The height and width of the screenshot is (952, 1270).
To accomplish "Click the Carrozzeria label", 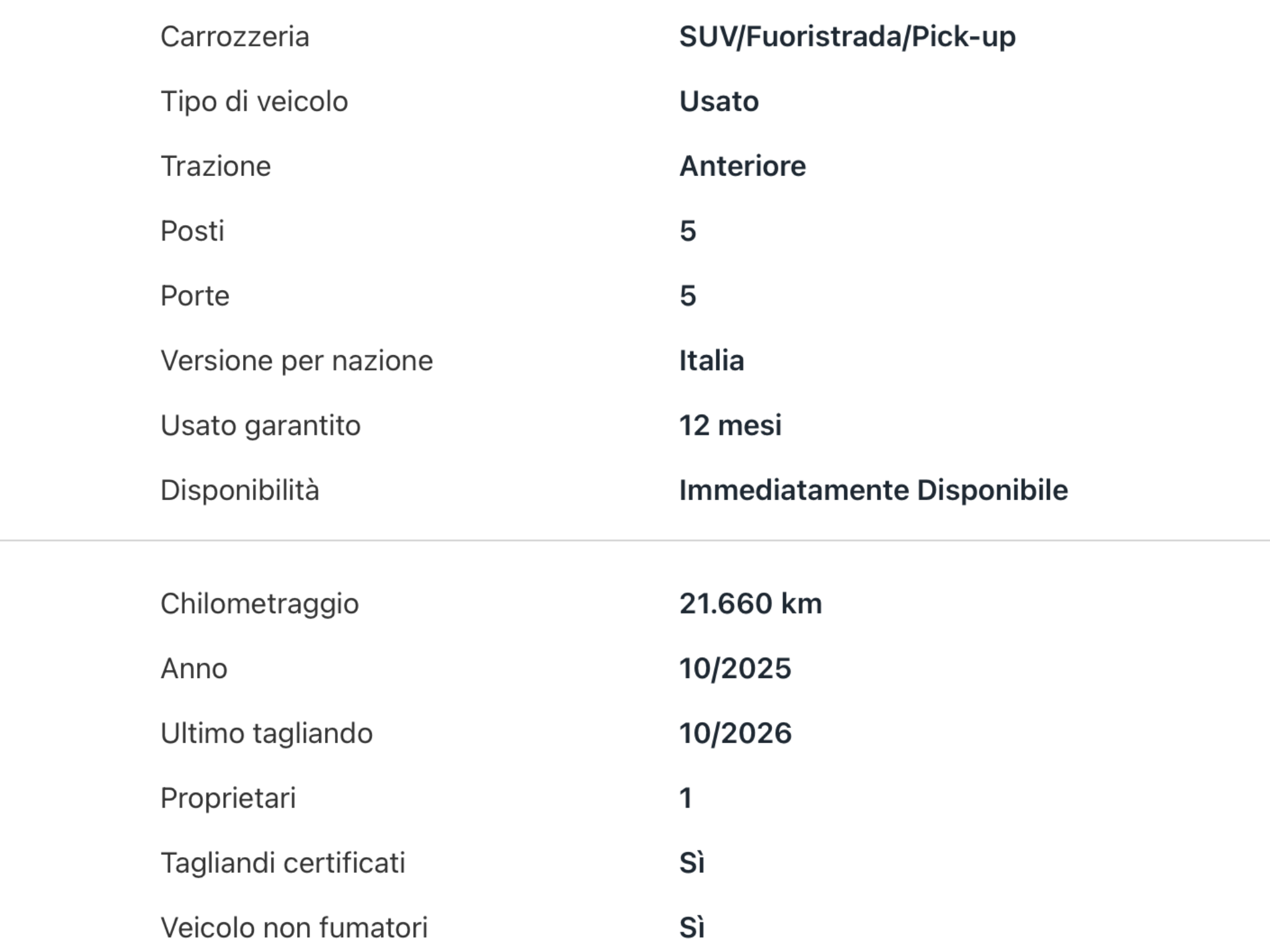I will click(234, 37).
